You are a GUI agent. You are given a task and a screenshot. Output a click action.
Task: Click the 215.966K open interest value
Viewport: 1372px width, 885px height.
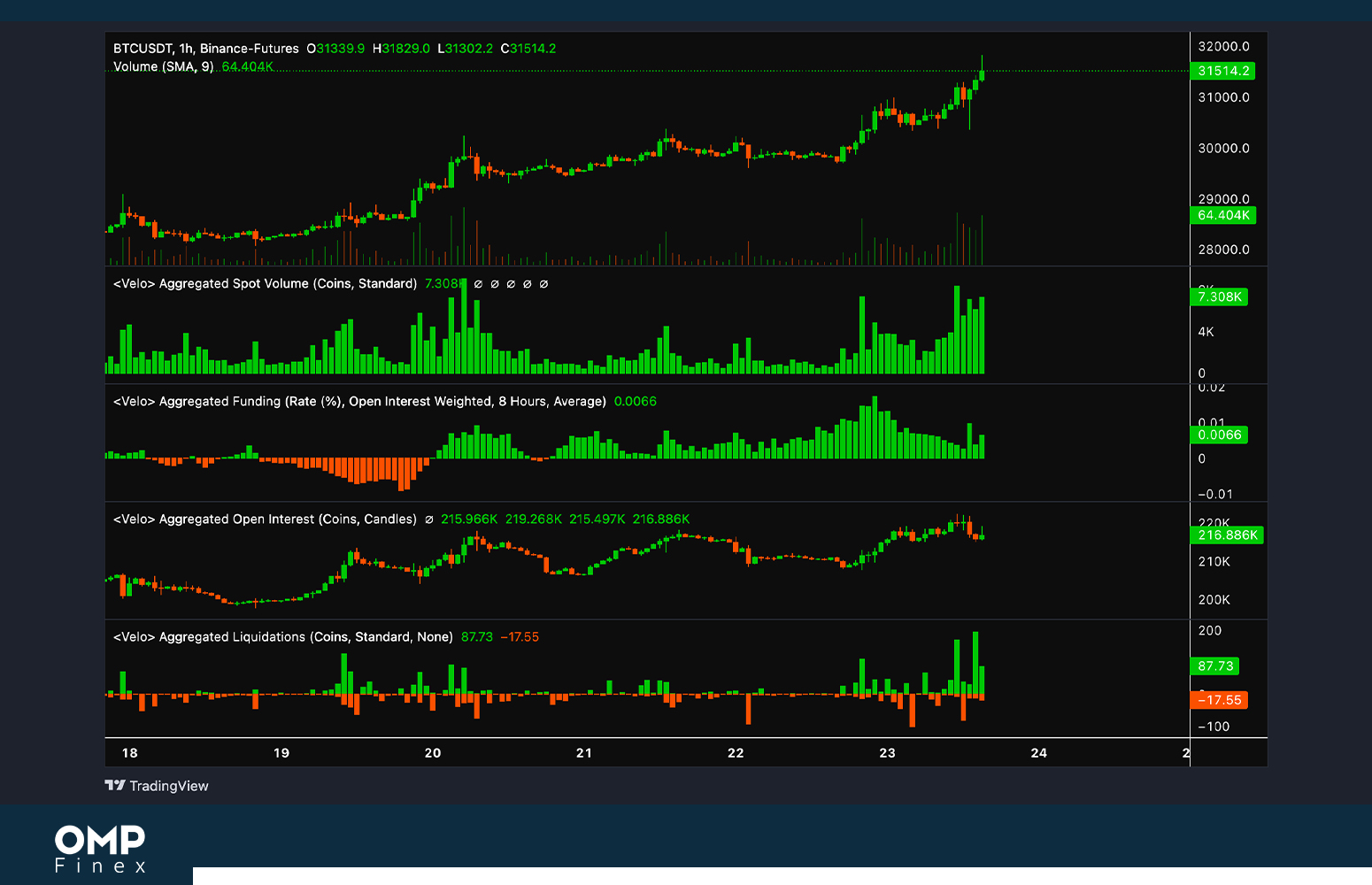(x=469, y=519)
